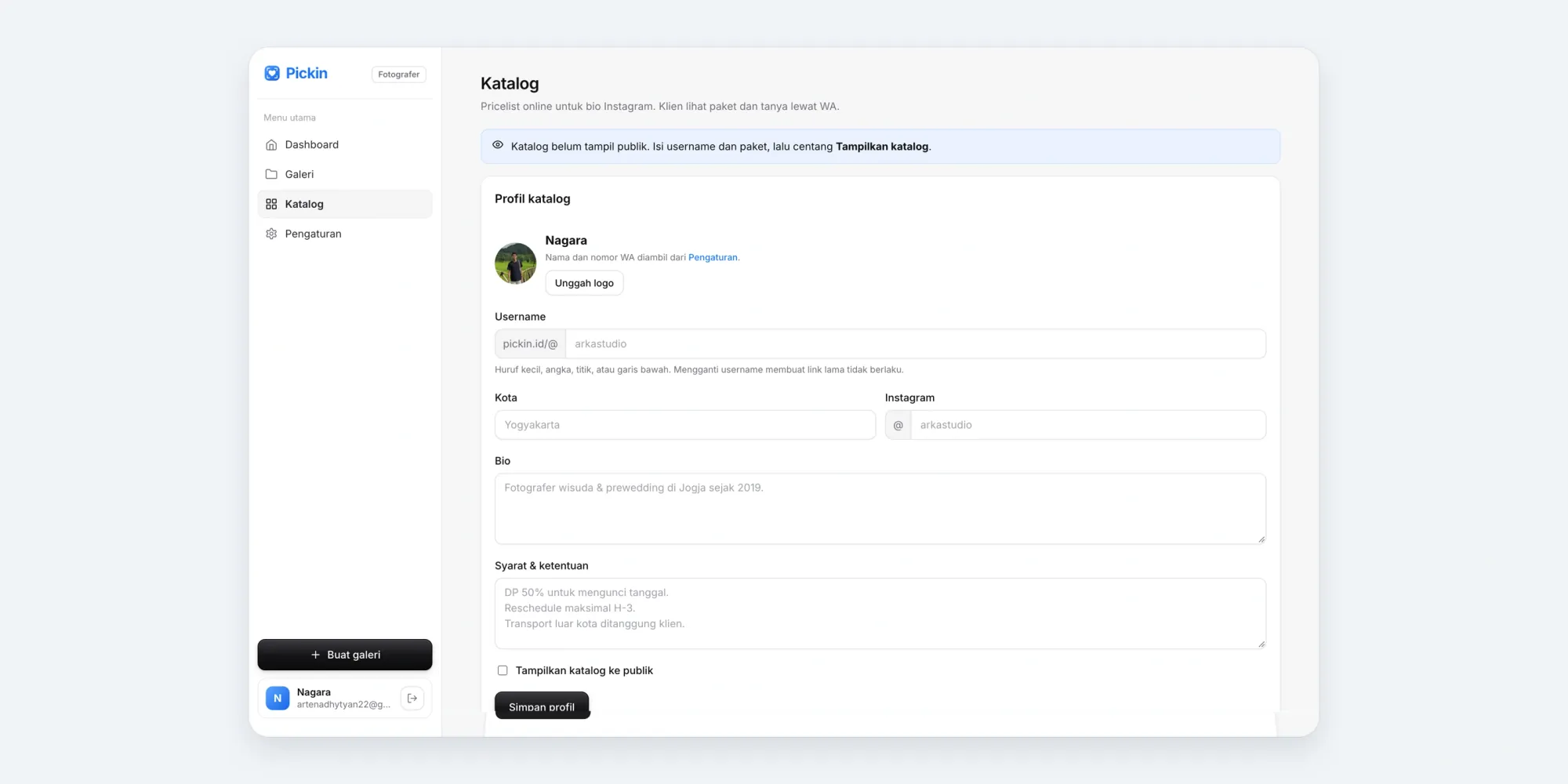
Task: Click the Bio textarea resize handle
Action: pyautogui.click(x=1261, y=539)
